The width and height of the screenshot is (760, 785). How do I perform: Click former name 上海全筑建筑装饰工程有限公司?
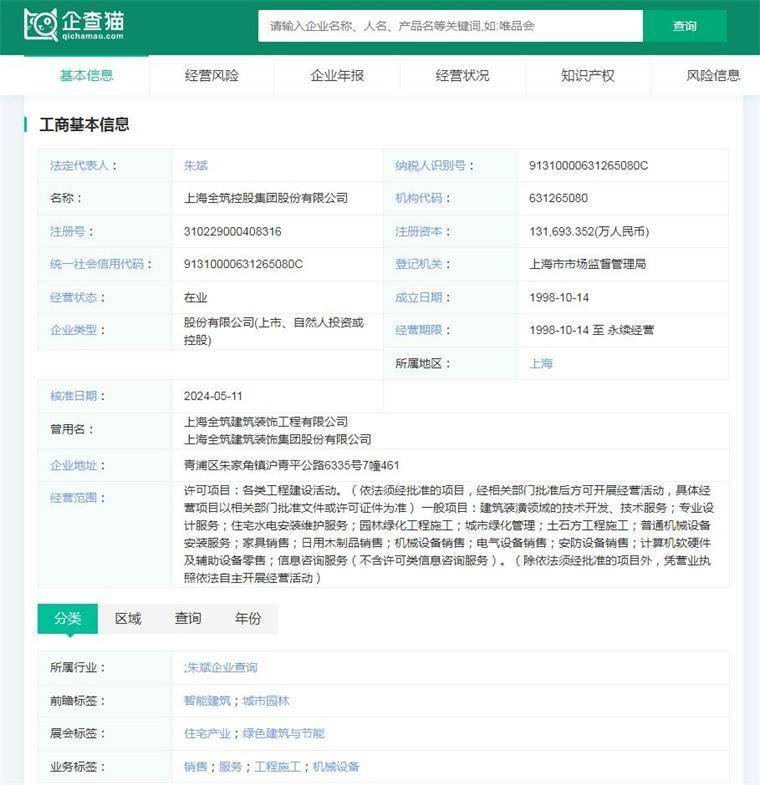(266, 422)
